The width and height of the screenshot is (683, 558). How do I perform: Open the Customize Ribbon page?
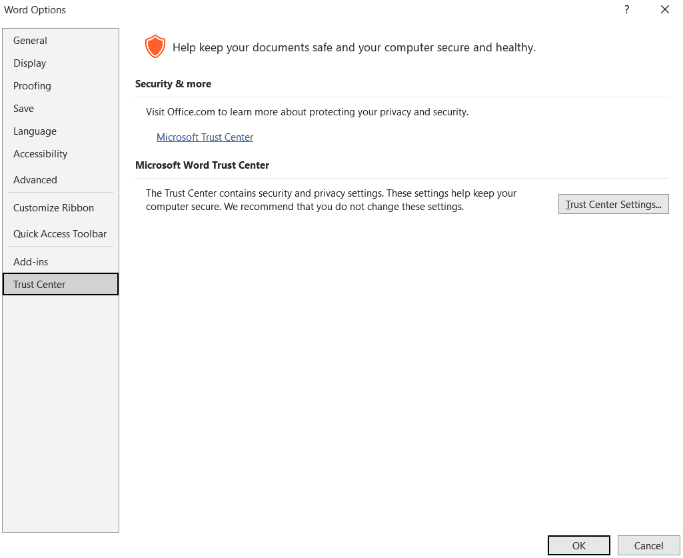pos(54,208)
